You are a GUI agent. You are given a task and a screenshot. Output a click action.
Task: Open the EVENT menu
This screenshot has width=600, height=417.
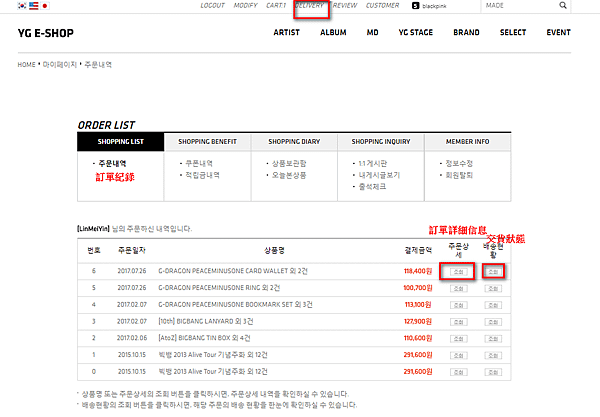point(558,33)
